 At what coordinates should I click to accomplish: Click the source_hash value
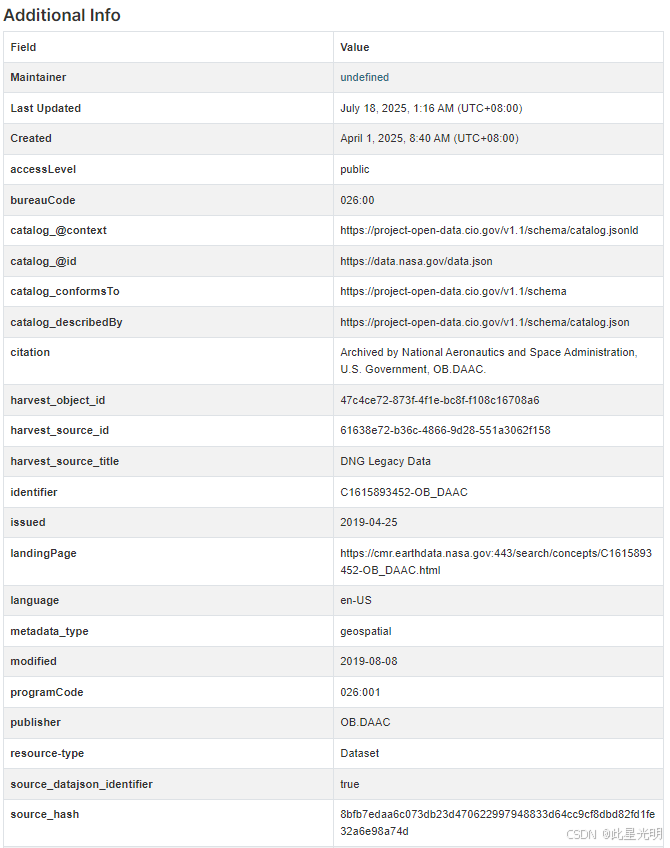[497, 823]
